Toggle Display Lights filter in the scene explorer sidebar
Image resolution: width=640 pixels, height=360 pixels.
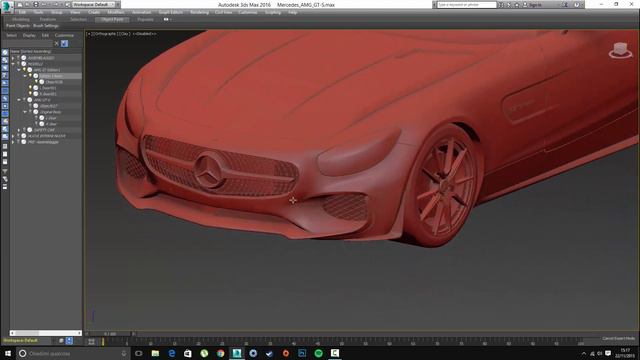click(5, 68)
